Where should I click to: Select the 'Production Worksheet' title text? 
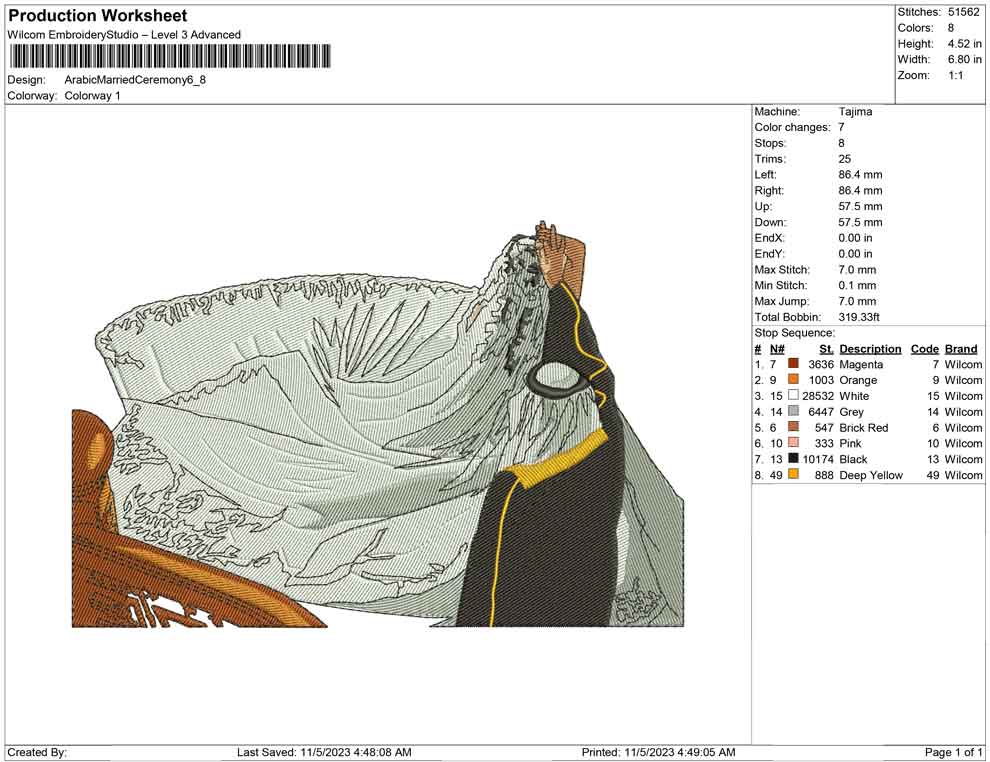pos(98,16)
